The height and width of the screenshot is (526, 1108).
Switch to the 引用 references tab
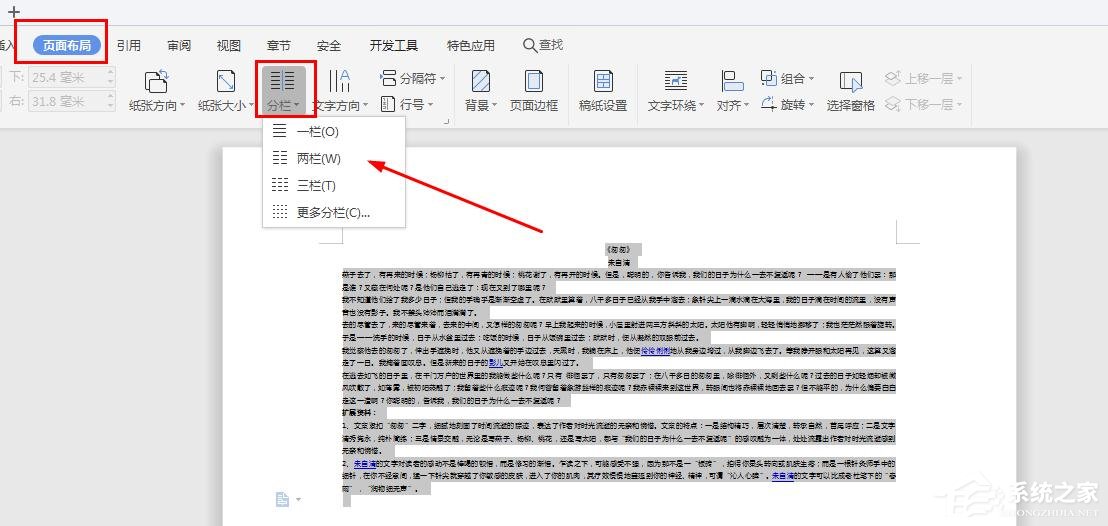129,45
